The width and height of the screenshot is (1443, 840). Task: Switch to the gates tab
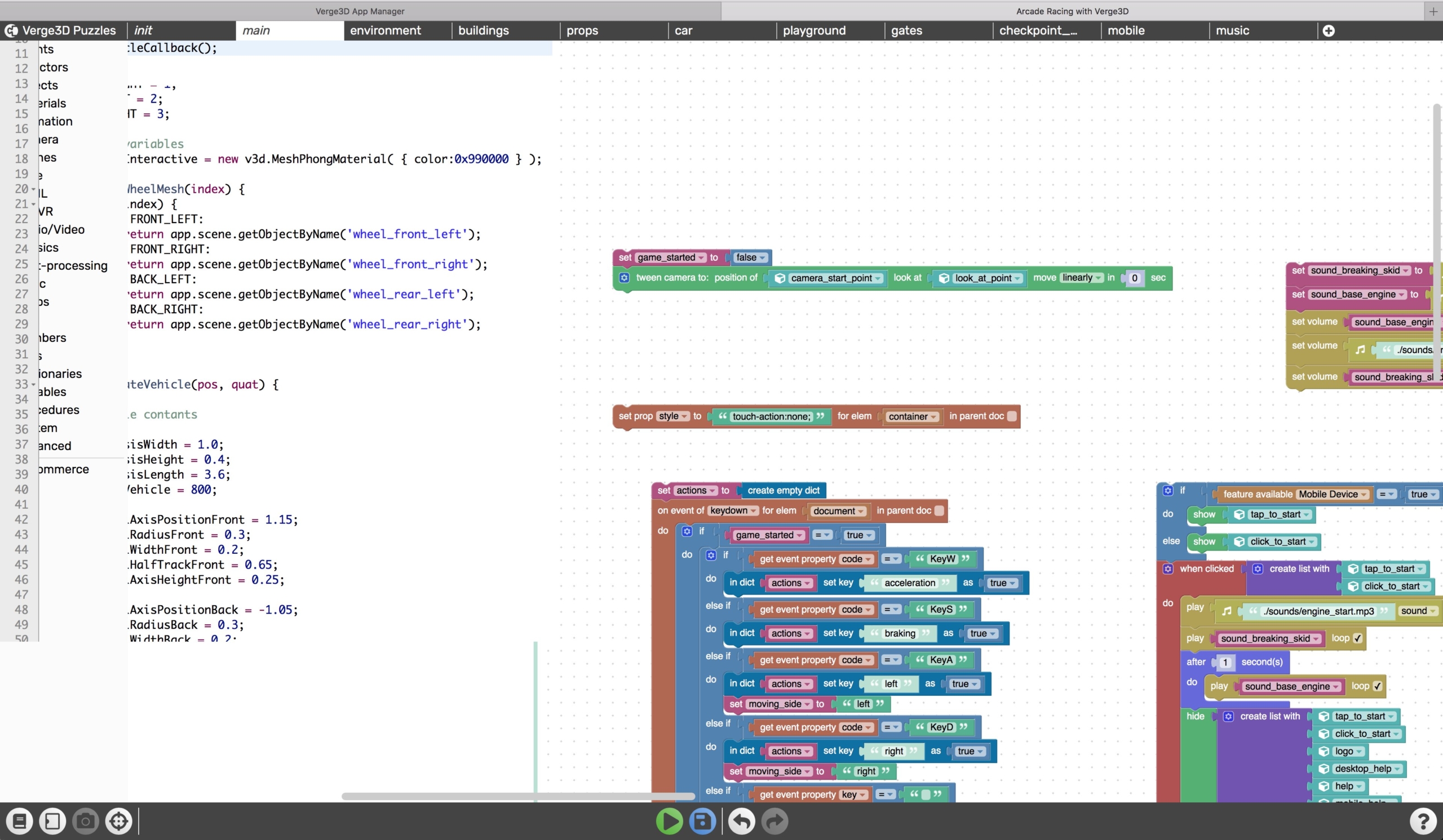click(939, 31)
